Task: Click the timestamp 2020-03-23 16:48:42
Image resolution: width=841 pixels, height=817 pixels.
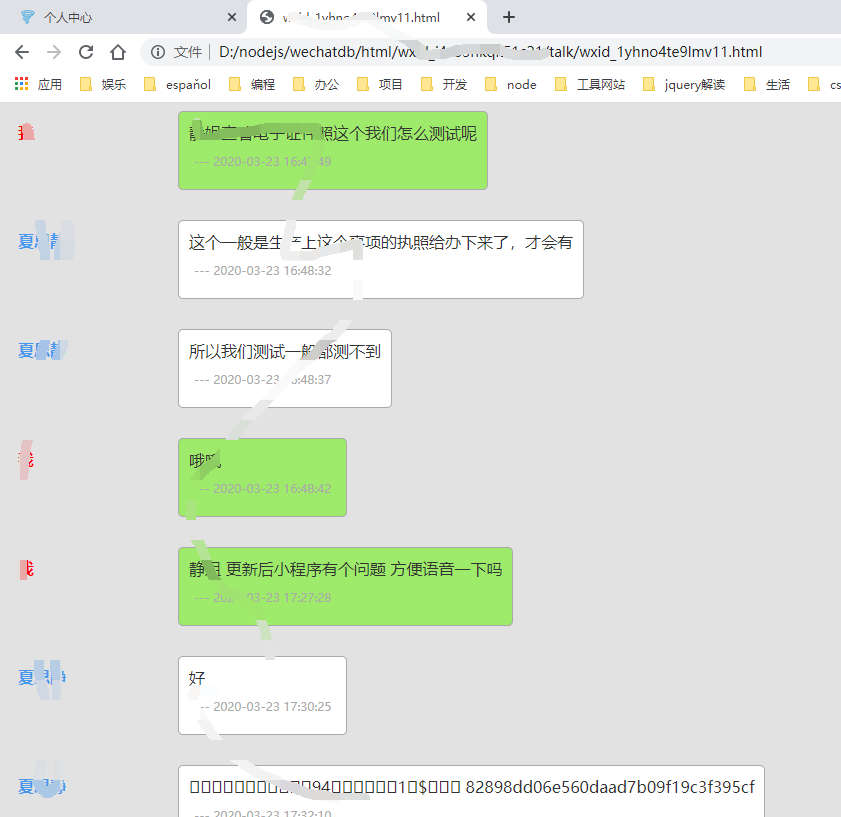Action: point(272,489)
